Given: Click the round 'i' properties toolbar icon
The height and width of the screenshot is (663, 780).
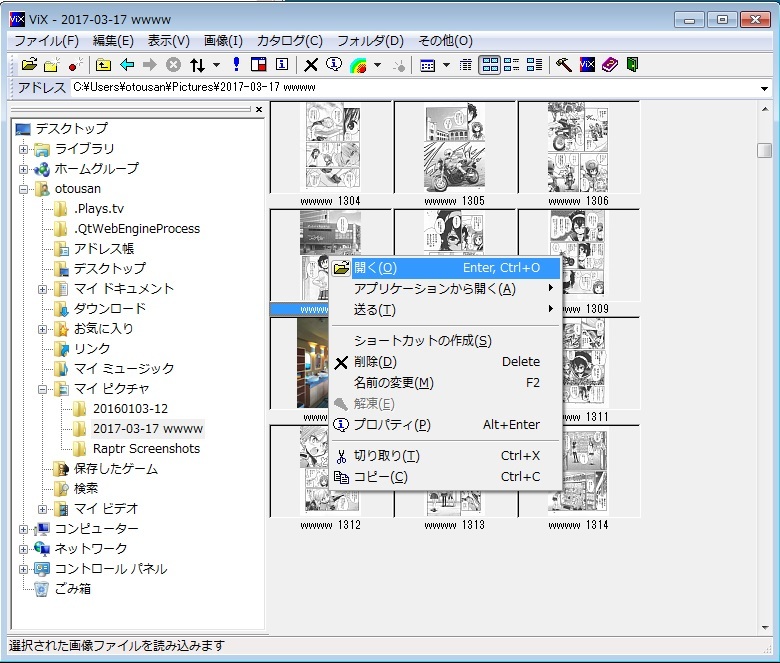Looking at the screenshot, I should 334,65.
